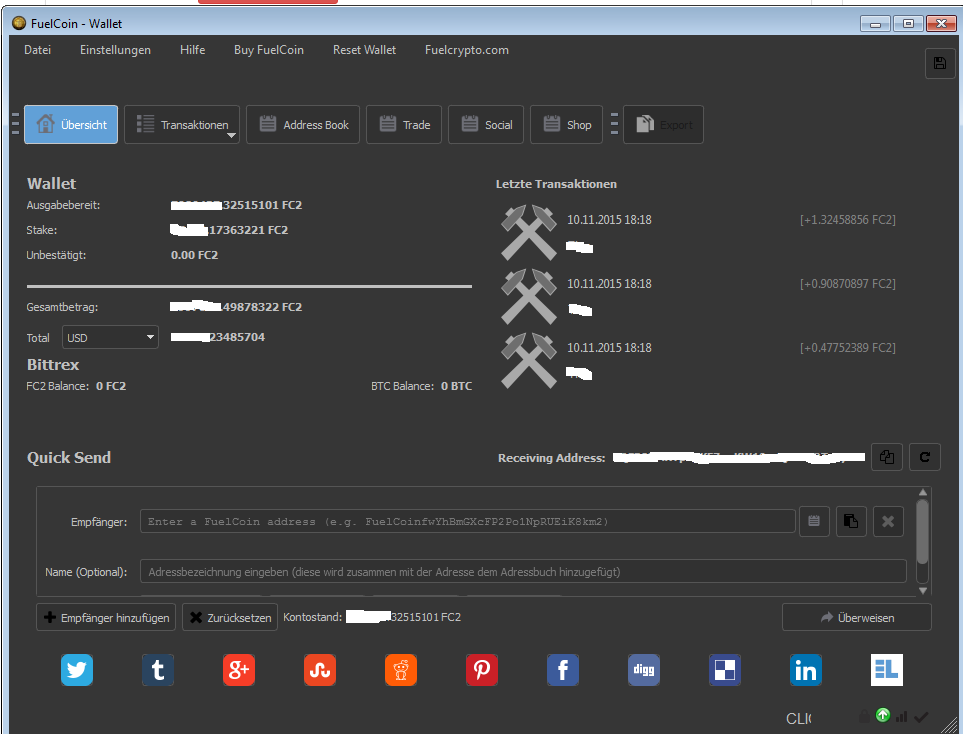Click the save icon at top right

(940, 63)
